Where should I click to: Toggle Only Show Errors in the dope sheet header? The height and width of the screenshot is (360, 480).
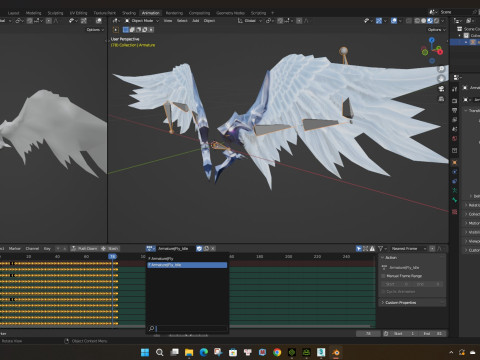372,249
